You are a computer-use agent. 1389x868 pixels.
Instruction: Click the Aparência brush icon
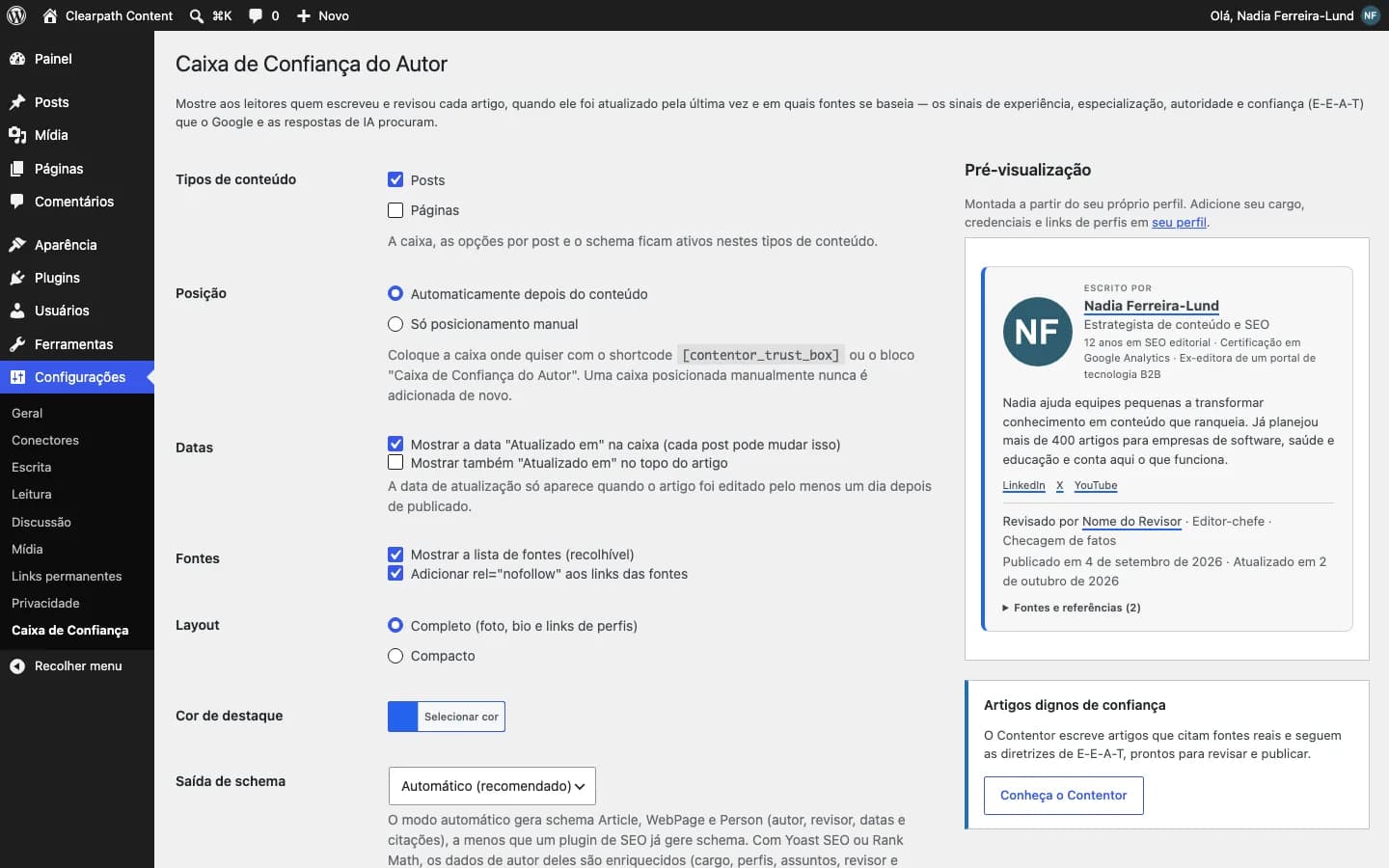click(x=17, y=245)
